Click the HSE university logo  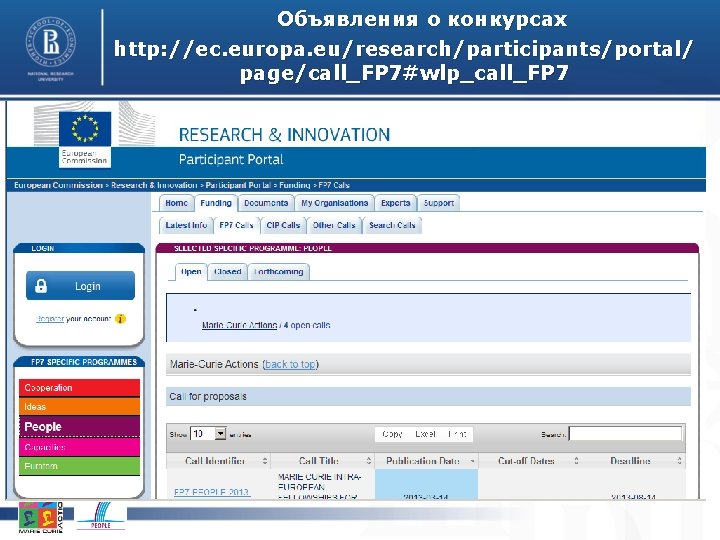(51, 48)
